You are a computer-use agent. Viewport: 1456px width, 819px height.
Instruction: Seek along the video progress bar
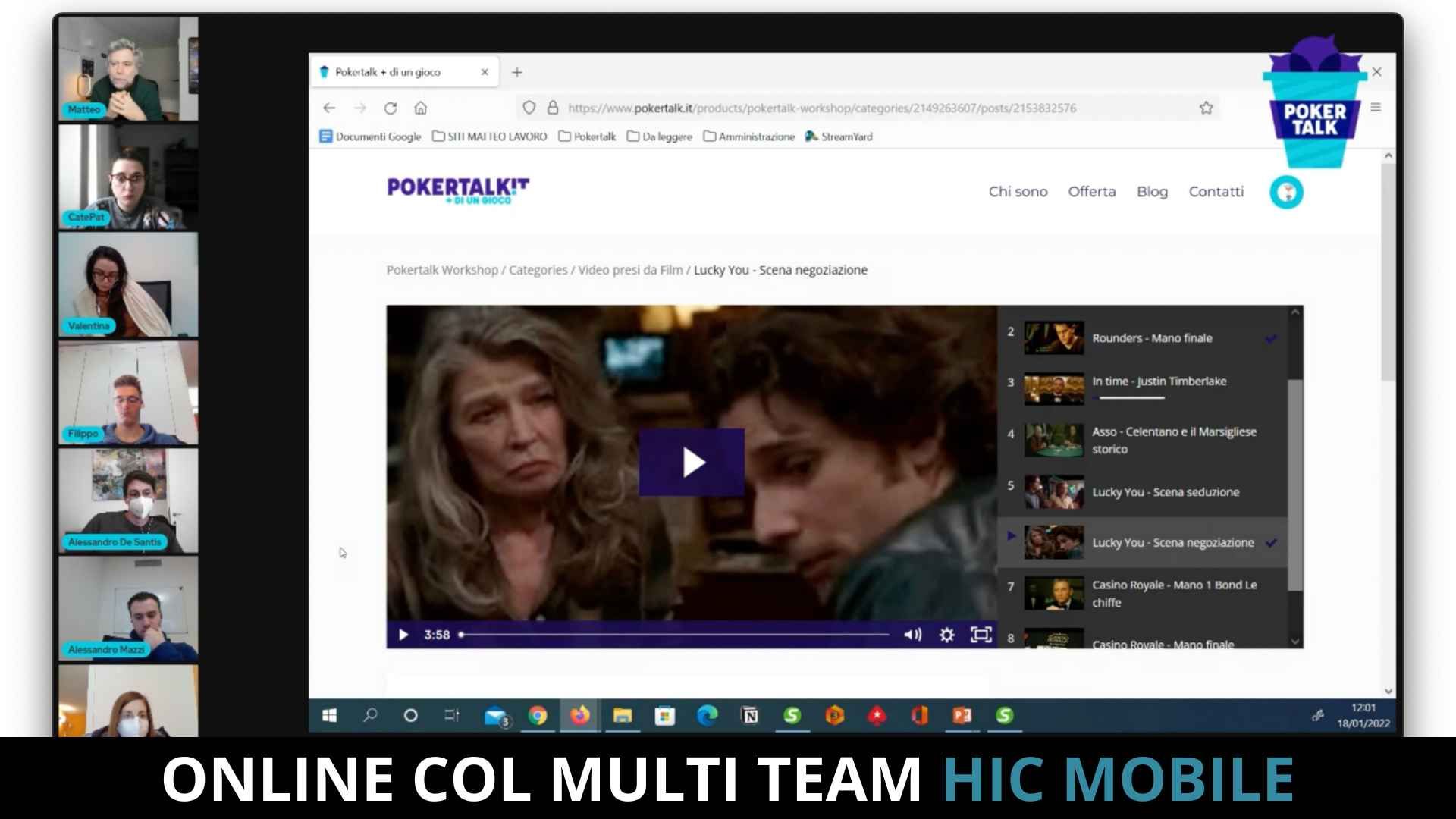[675, 635]
